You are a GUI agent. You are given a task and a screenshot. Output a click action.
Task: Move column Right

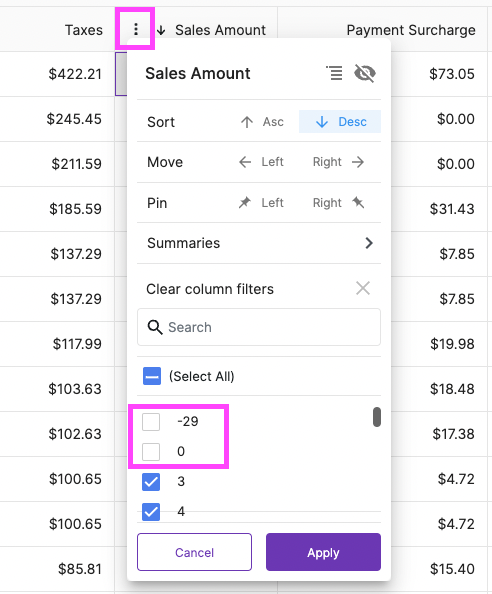(x=338, y=162)
